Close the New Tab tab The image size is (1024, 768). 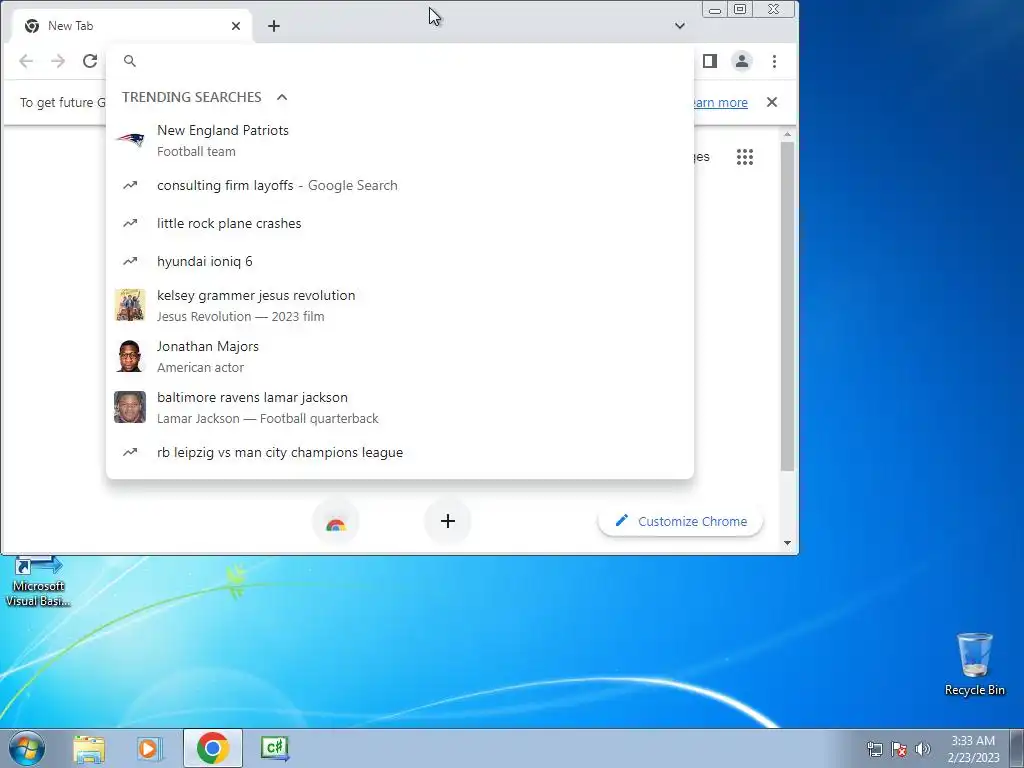(236, 26)
